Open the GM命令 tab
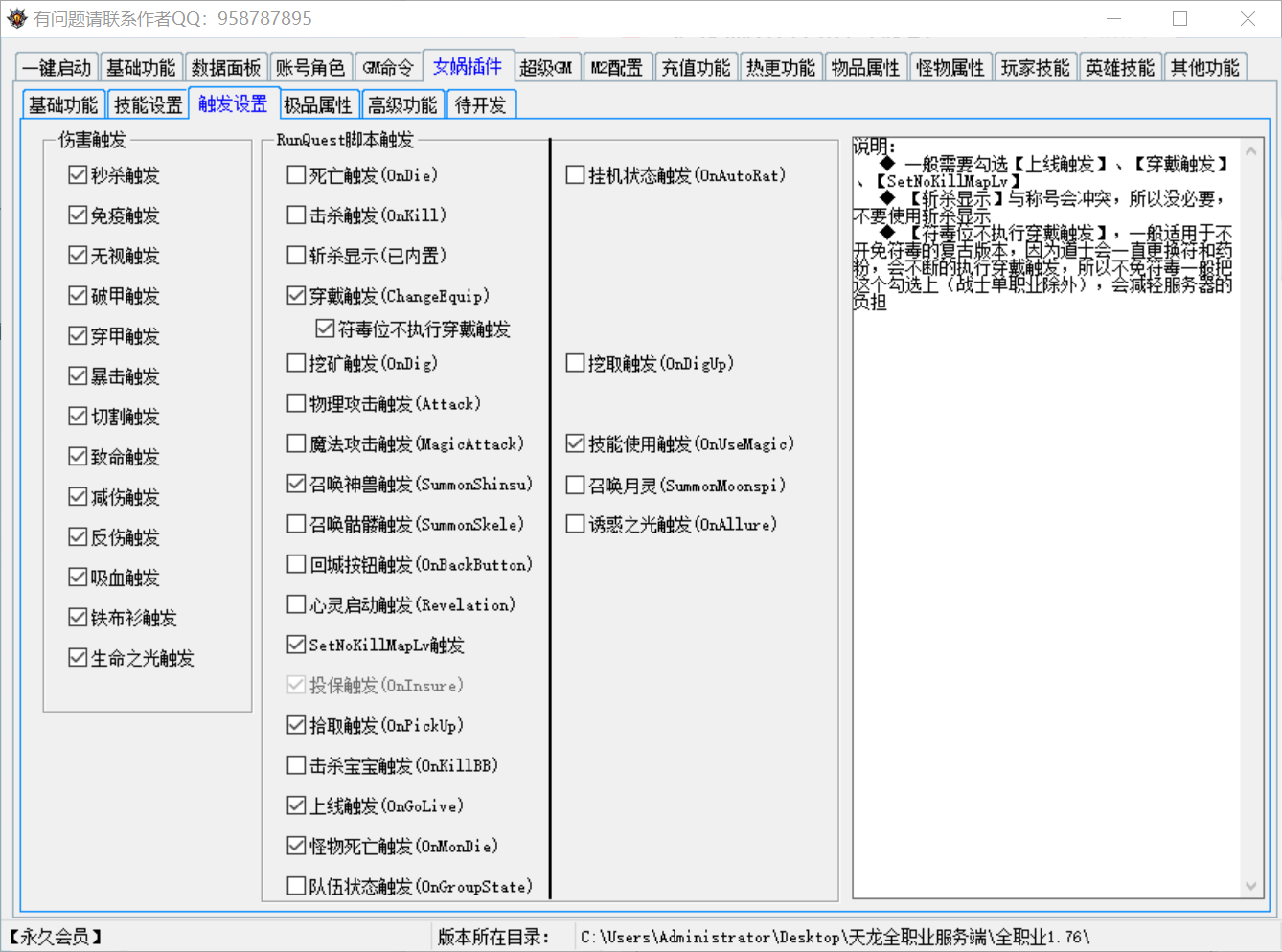The height and width of the screenshot is (952, 1282). [x=388, y=67]
